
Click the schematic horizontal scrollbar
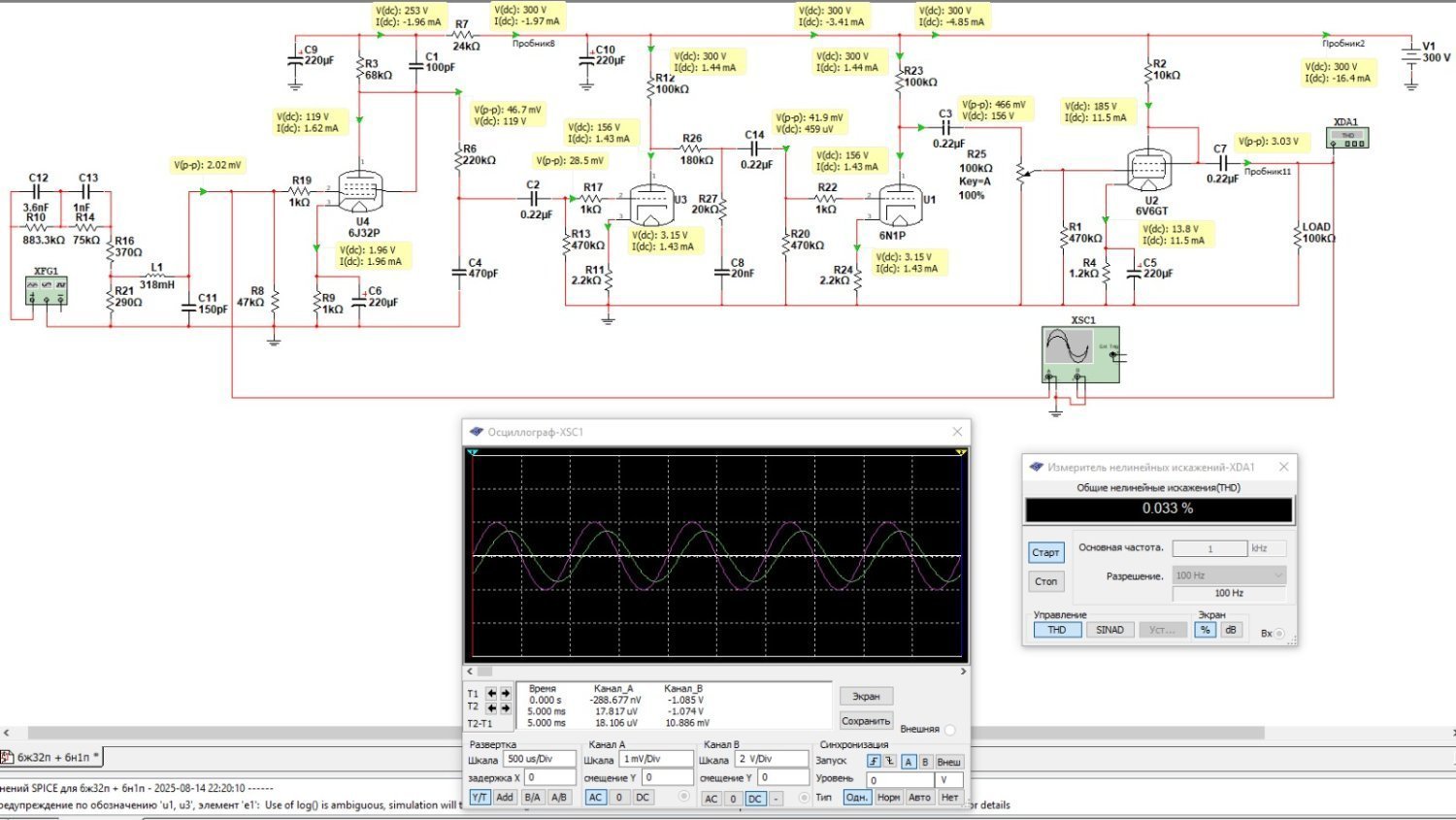pyautogui.click(x=645, y=733)
